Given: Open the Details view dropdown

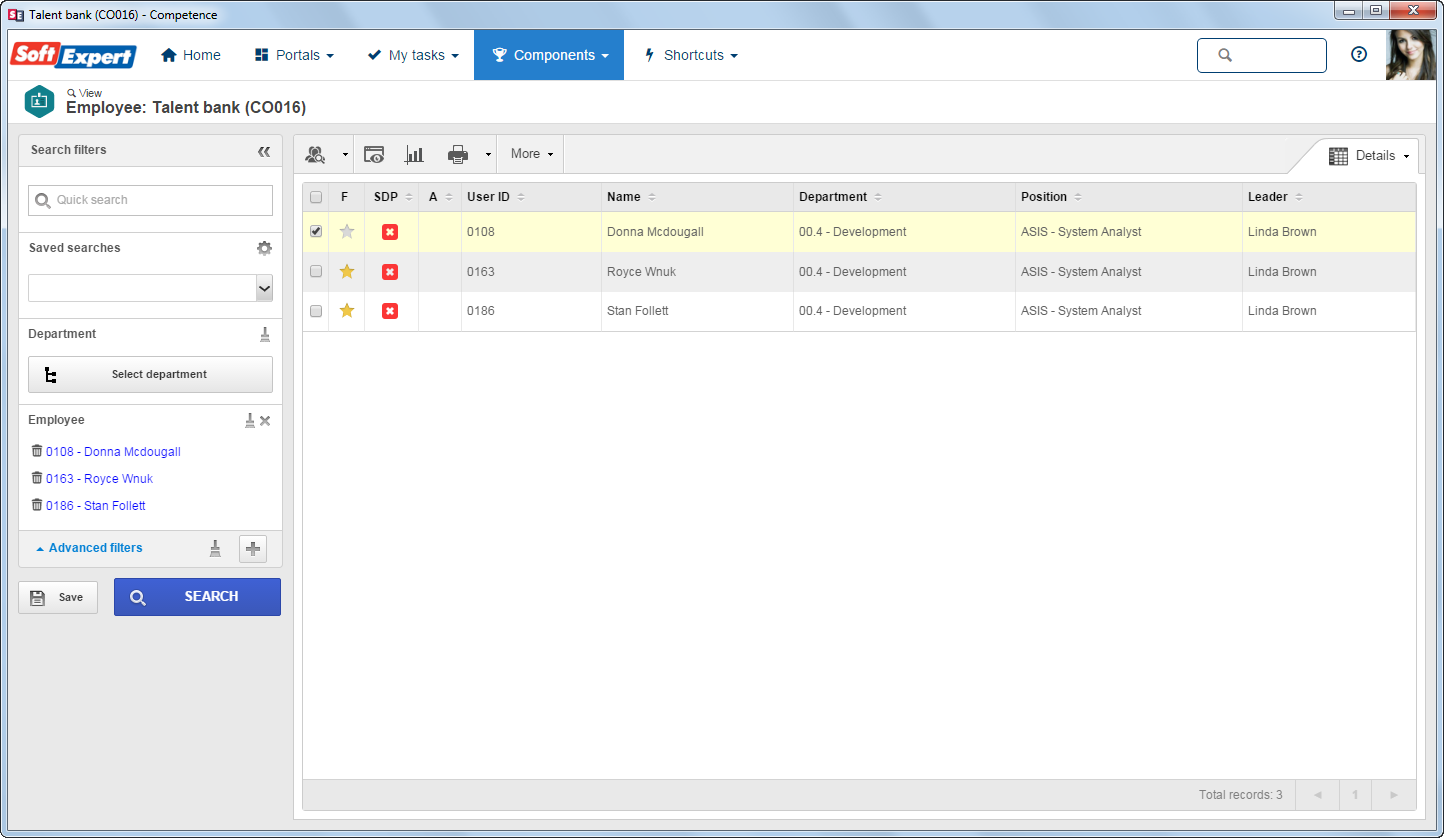Looking at the screenshot, I should 1368,156.
